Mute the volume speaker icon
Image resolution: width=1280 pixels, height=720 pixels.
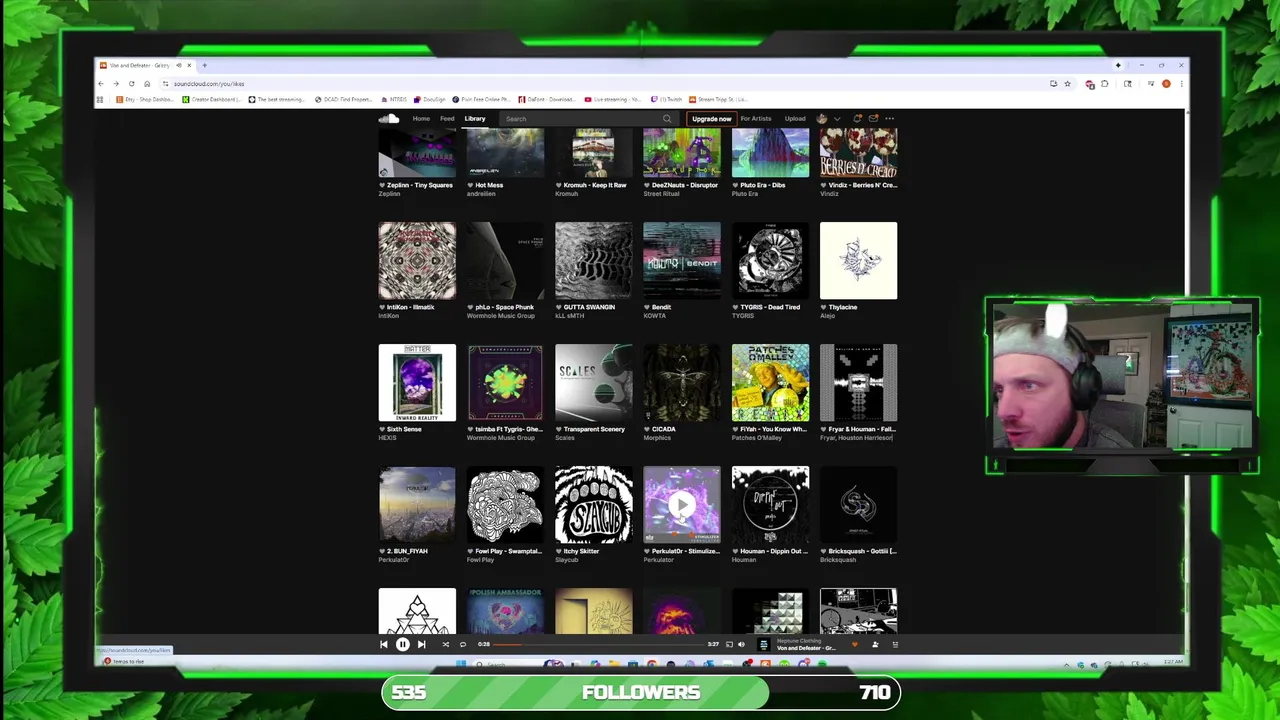(741, 644)
